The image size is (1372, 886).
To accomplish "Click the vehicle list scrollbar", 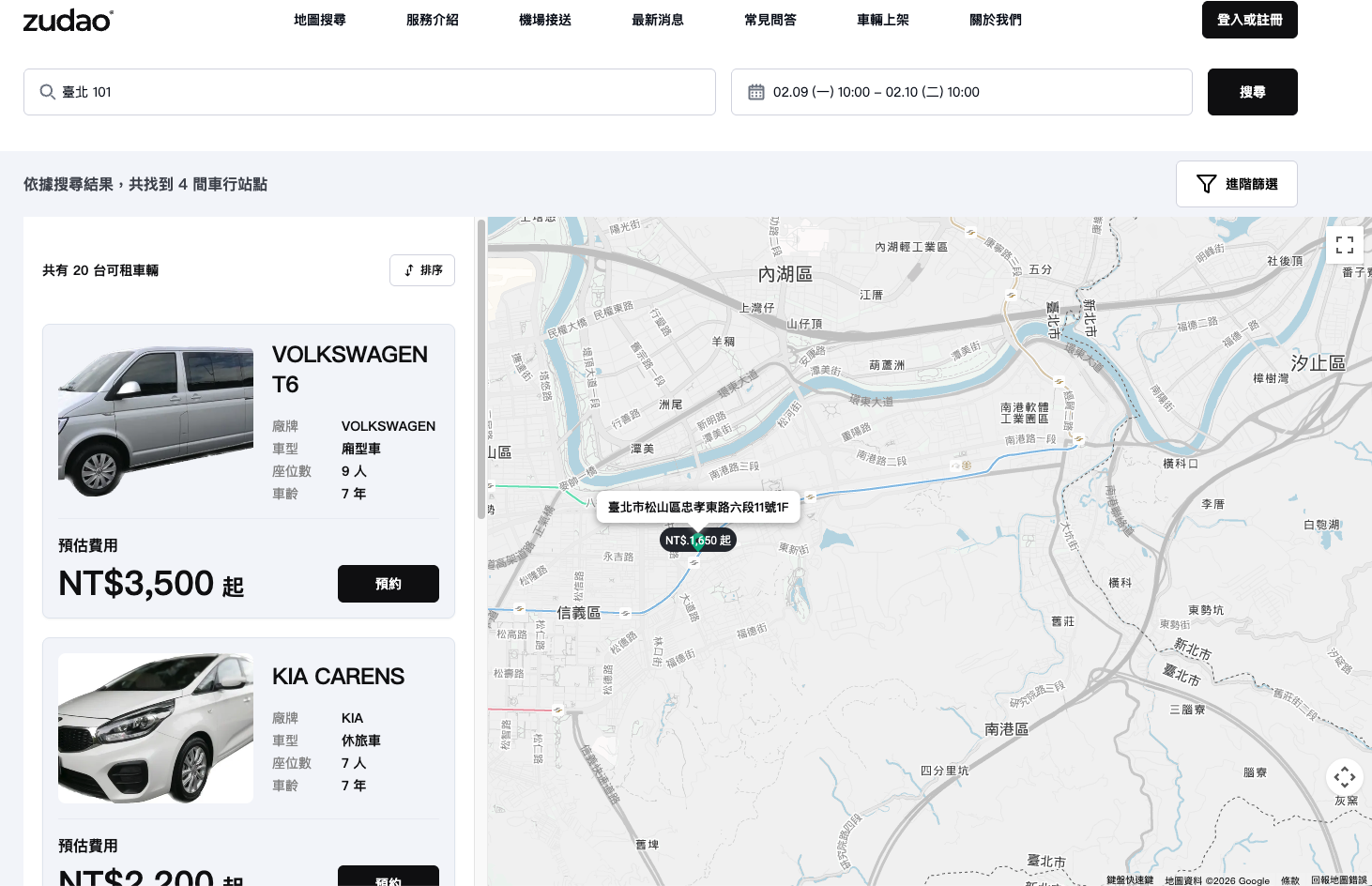I will 481,368.
